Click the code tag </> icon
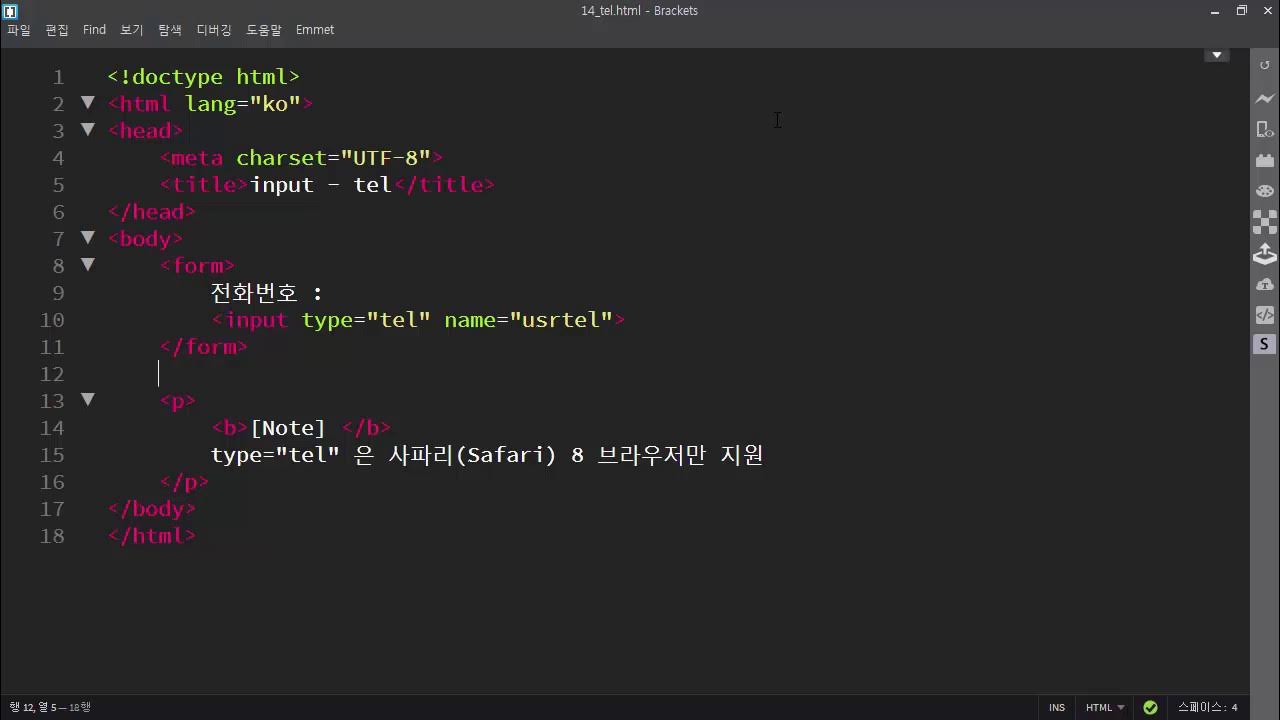The height and width of the screenshot is (720, 1280). pos(1265,315)
